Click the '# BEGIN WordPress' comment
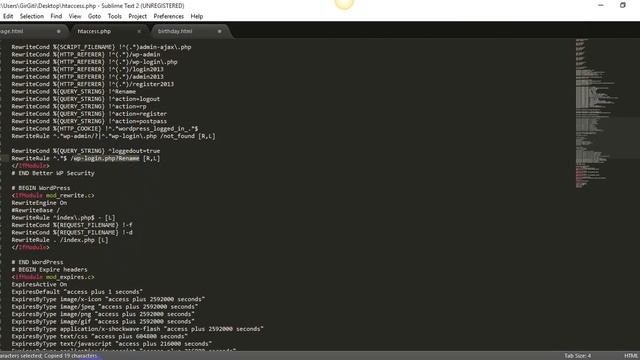This screenshot has width=640, height=360. coord(41,188)
